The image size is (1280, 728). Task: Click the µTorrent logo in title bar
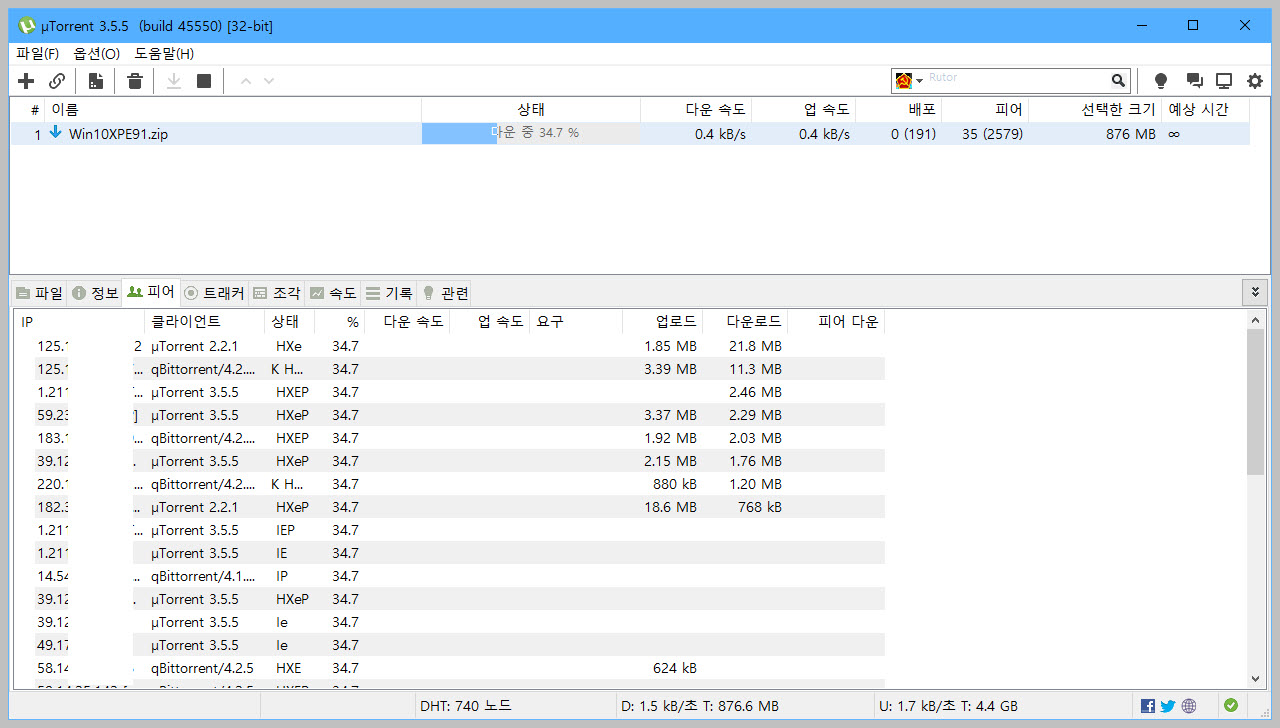pyautogui.click(x=27, y=26)
